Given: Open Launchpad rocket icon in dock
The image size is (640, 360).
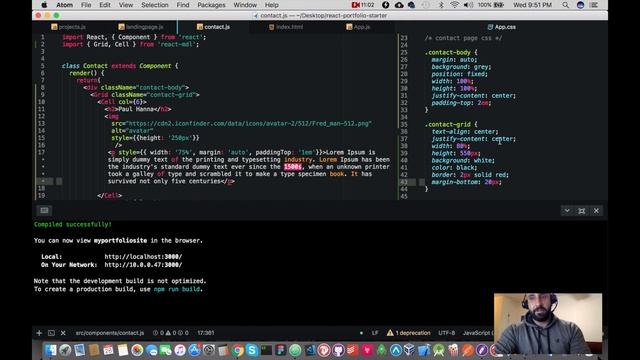Looking at the screenshot, I should [65, 350].
